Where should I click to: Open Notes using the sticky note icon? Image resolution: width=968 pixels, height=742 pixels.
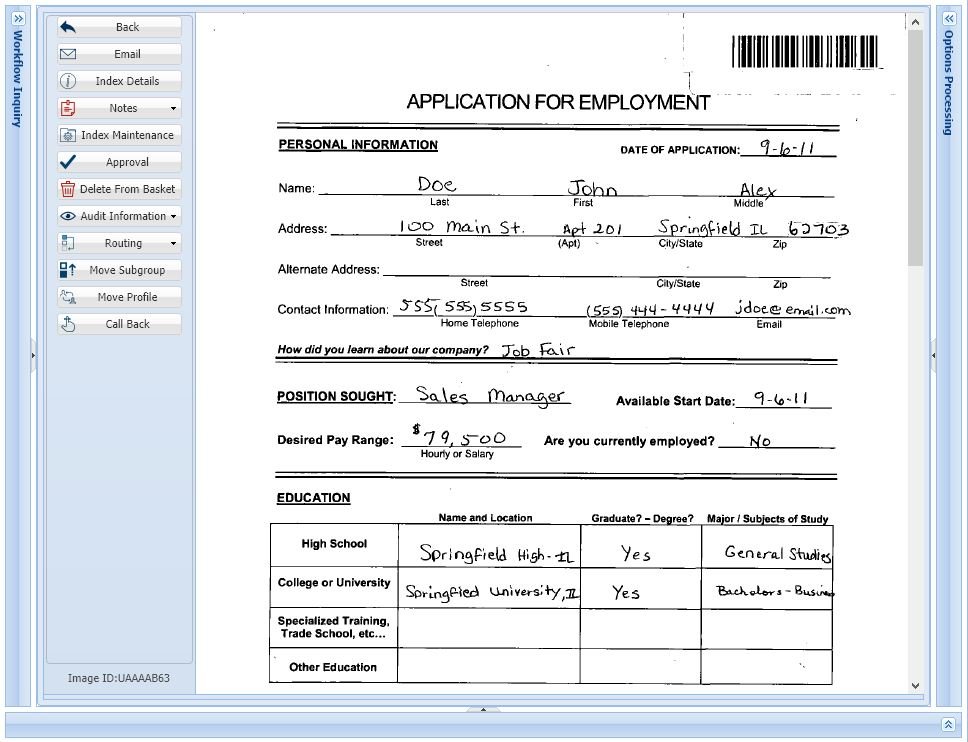tap(67, 107)
